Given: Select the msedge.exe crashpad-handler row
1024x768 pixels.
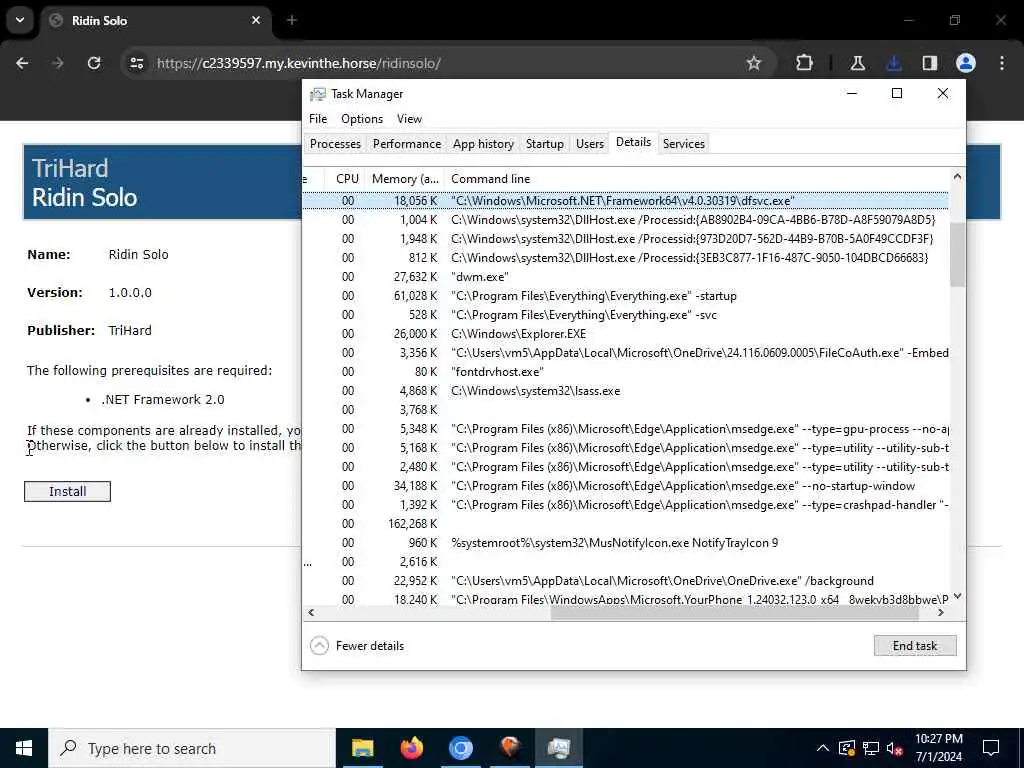Looking at the screenshot, I should click(626, 505).
